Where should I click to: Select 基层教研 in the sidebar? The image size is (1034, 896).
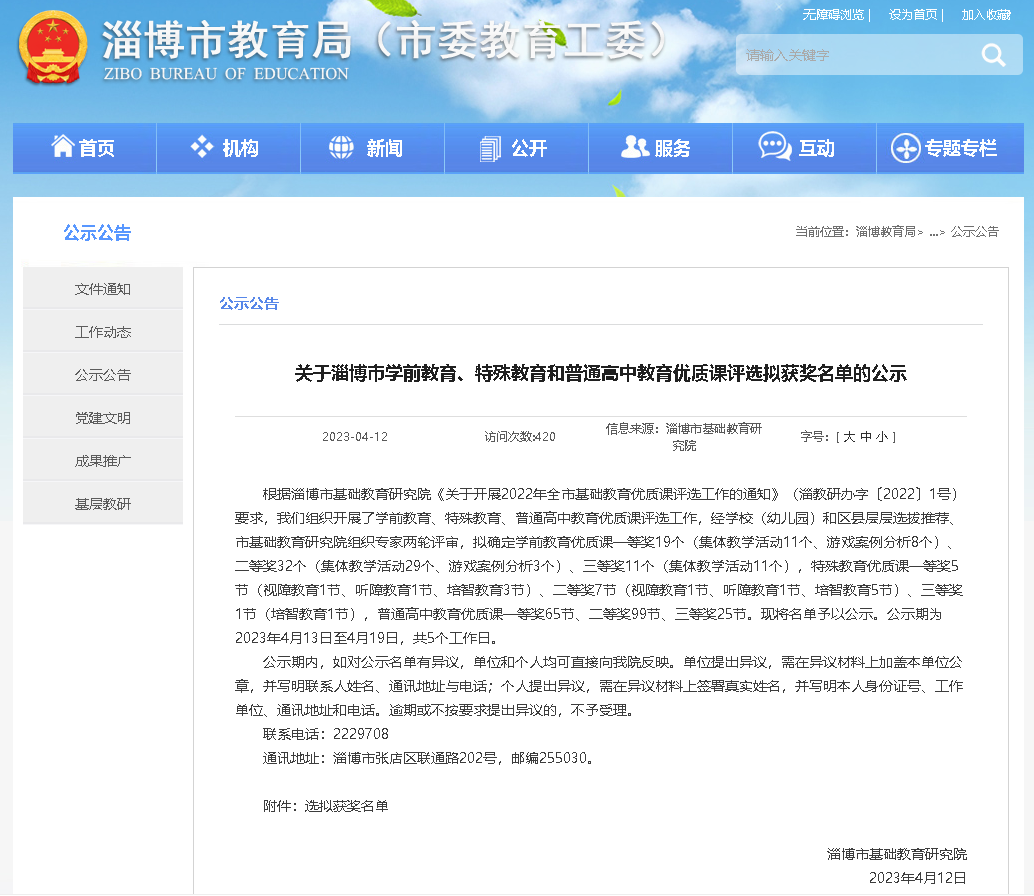(103, 503)
